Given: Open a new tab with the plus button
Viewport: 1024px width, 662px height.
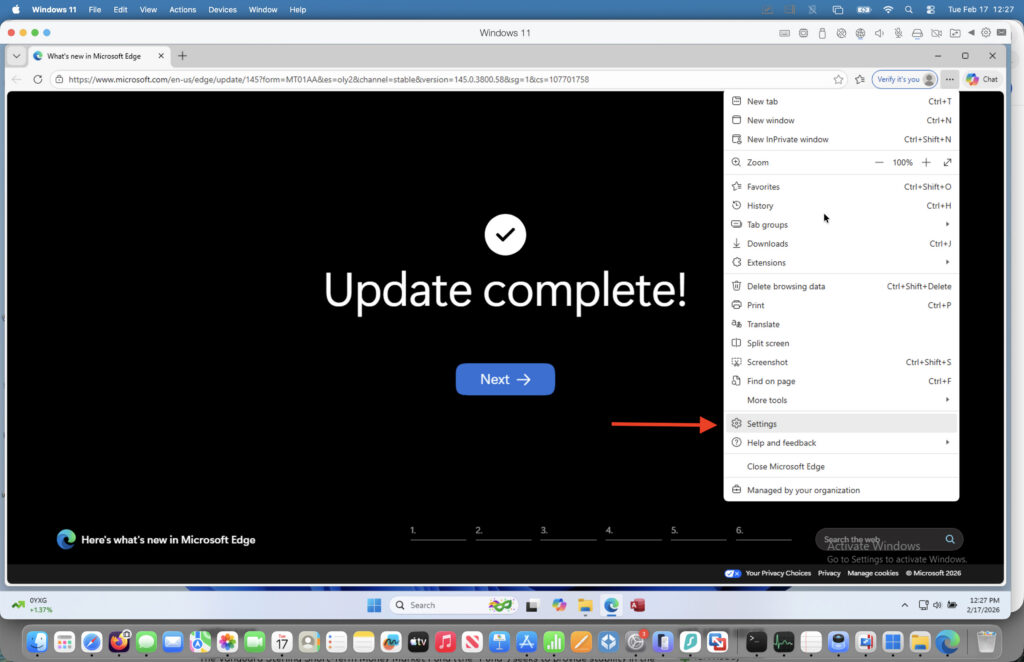Looking at the screenshot, I should coord(182,56).
